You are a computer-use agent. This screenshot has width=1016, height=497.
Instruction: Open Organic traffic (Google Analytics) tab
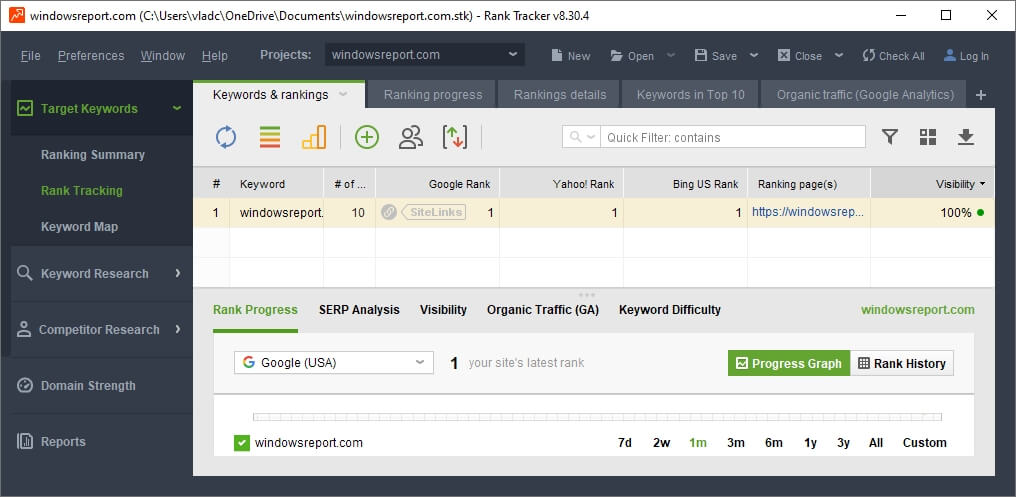click(865, 95)
